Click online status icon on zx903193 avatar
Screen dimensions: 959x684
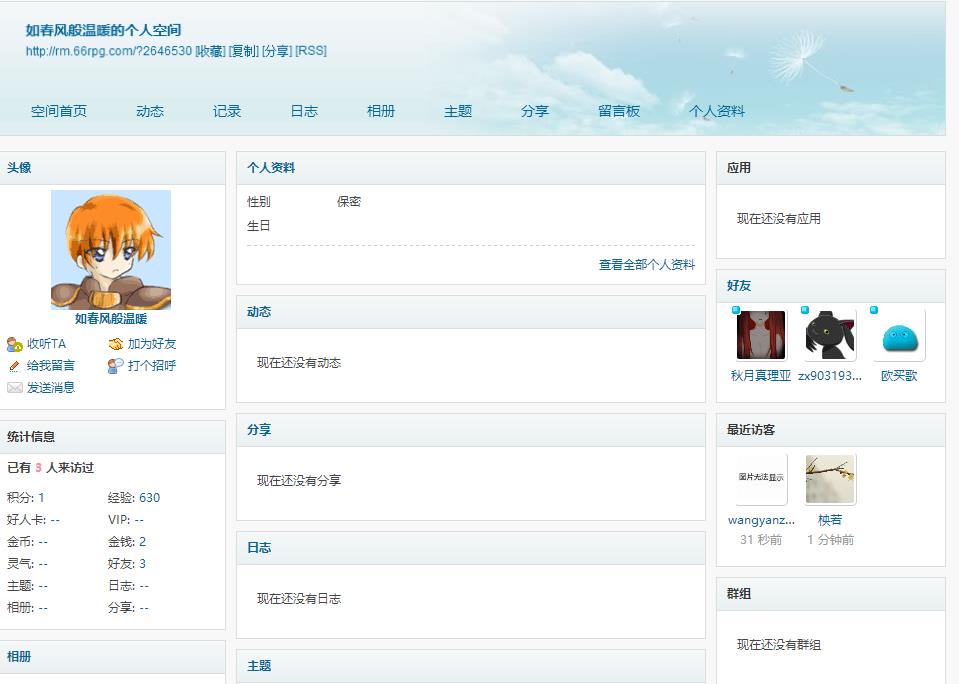(x=805, y=310)
